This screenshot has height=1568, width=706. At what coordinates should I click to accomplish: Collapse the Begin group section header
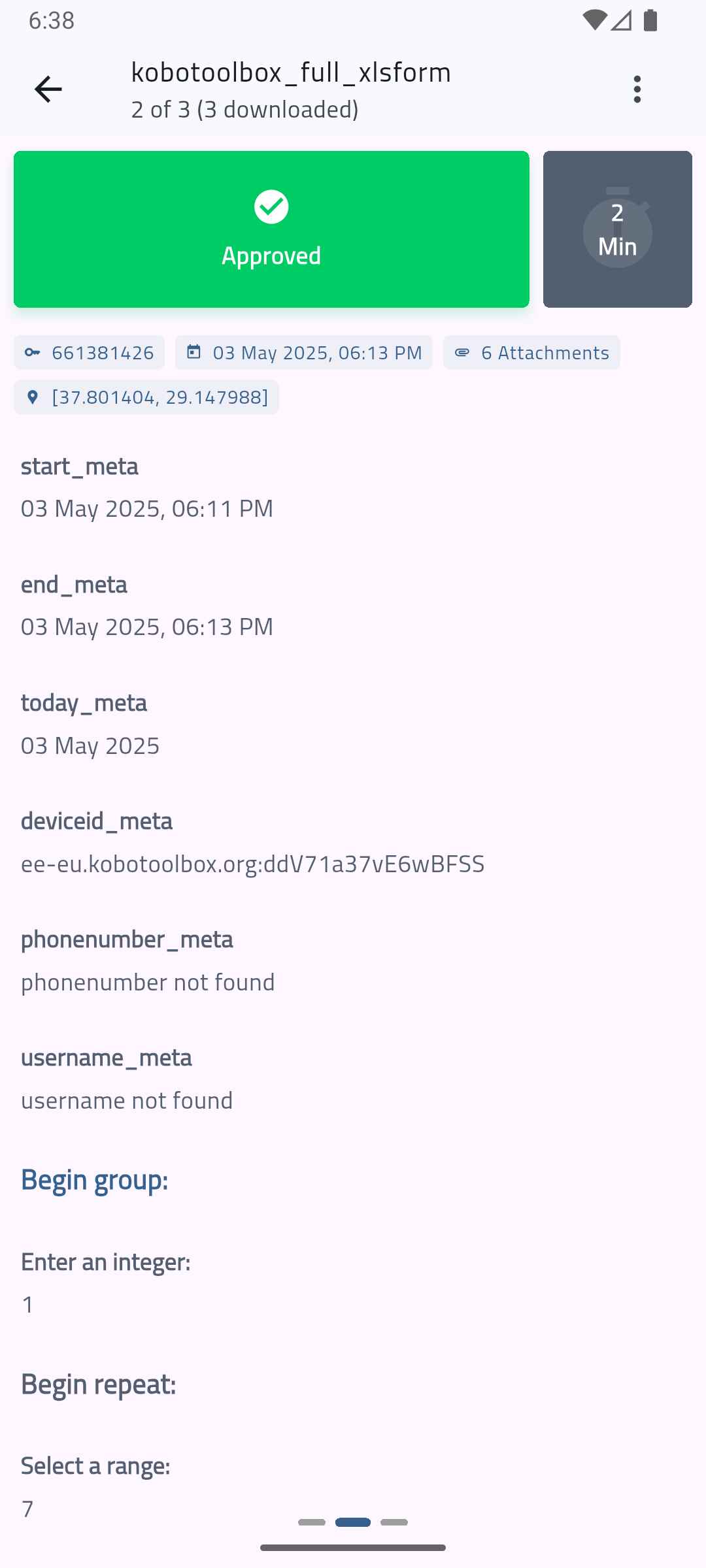pos(95,1180)
